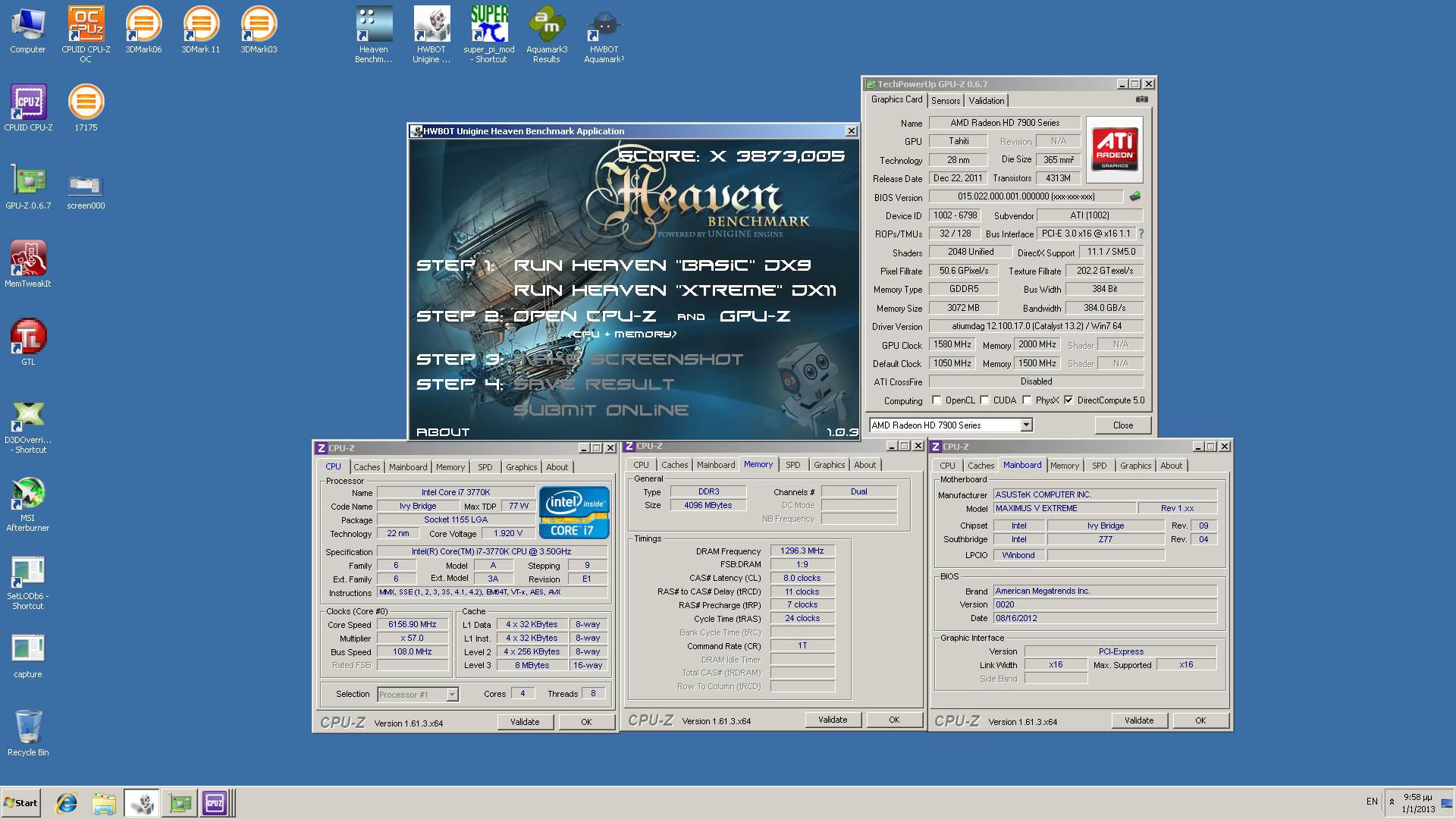
Task: Open the 3DMark03 desktop shortcut
Action: (x=259, y=30)
